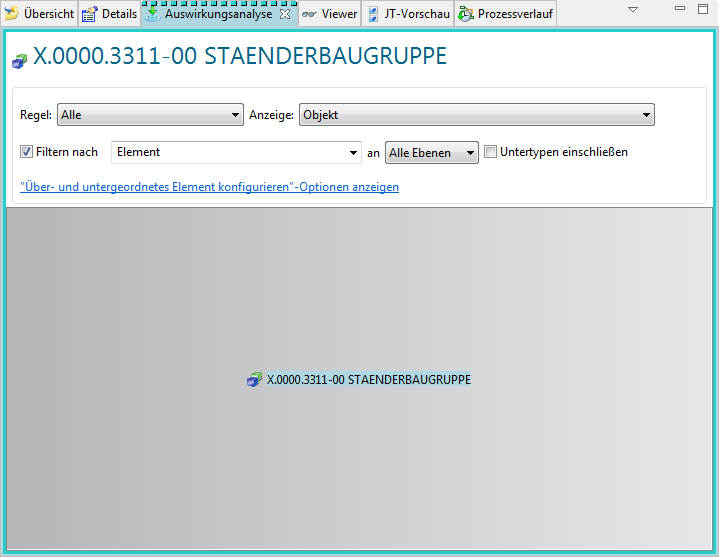Open the Prozessverlauf tab
Image resolution: width=719 pixels, height=557 pixels.
506,14
